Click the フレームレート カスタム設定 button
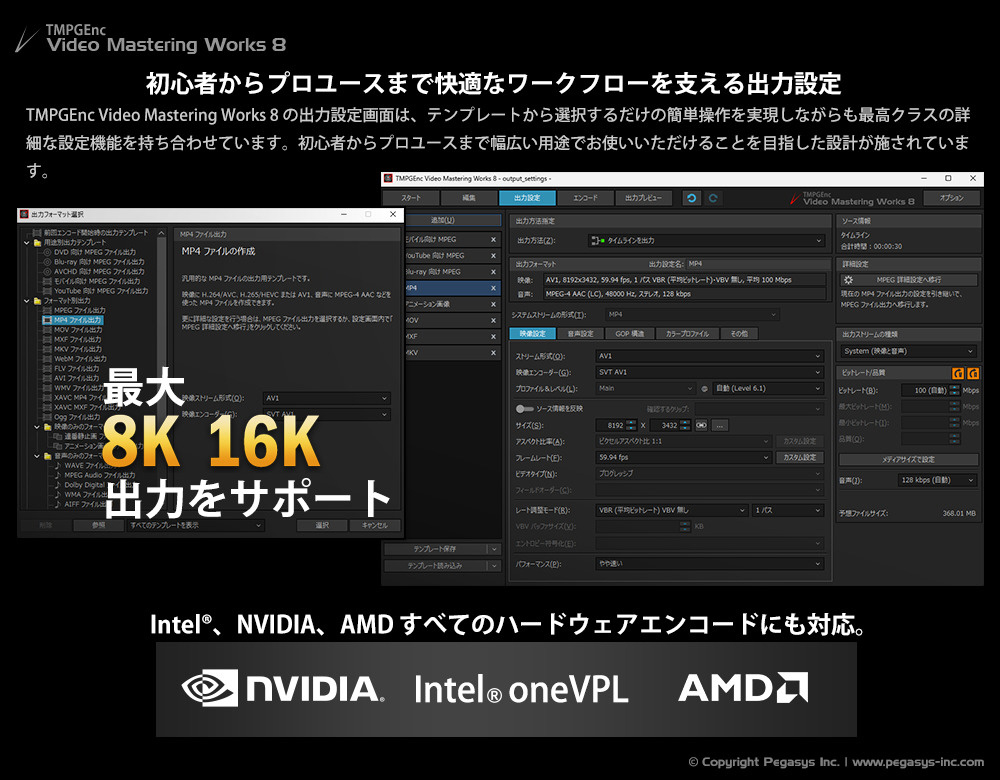This screenshot has width=1000, height=780. [800, 457]
